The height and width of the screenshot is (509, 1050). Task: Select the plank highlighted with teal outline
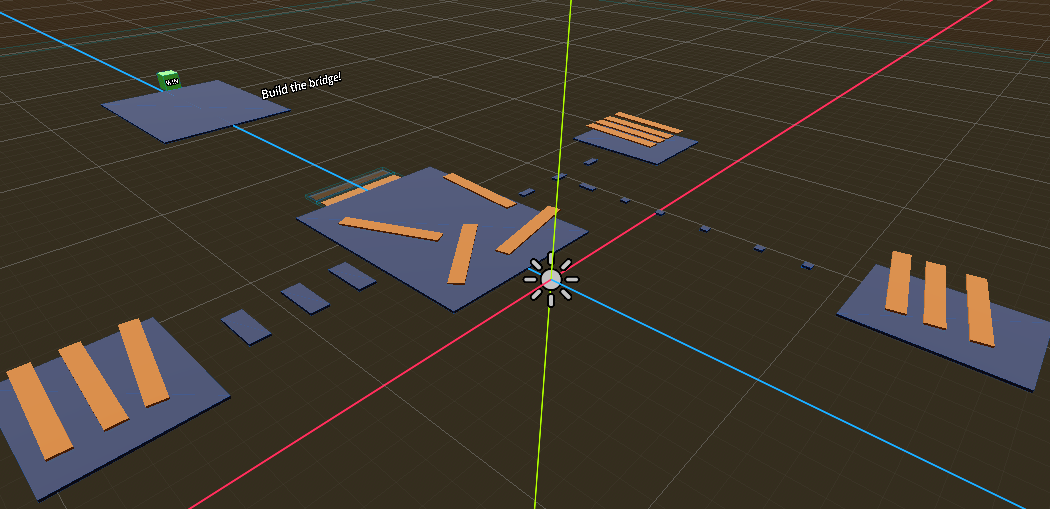[354, 188]
